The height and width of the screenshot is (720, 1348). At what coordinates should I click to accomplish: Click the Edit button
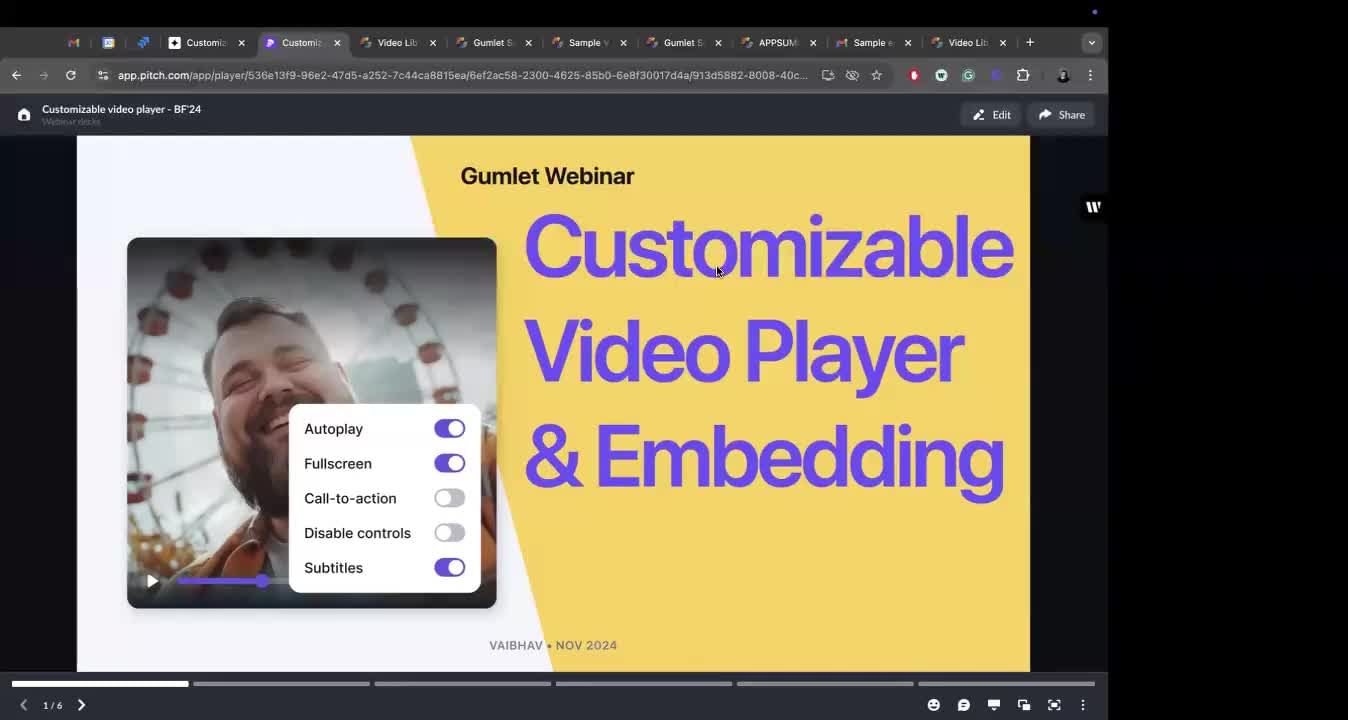point(991,115)
